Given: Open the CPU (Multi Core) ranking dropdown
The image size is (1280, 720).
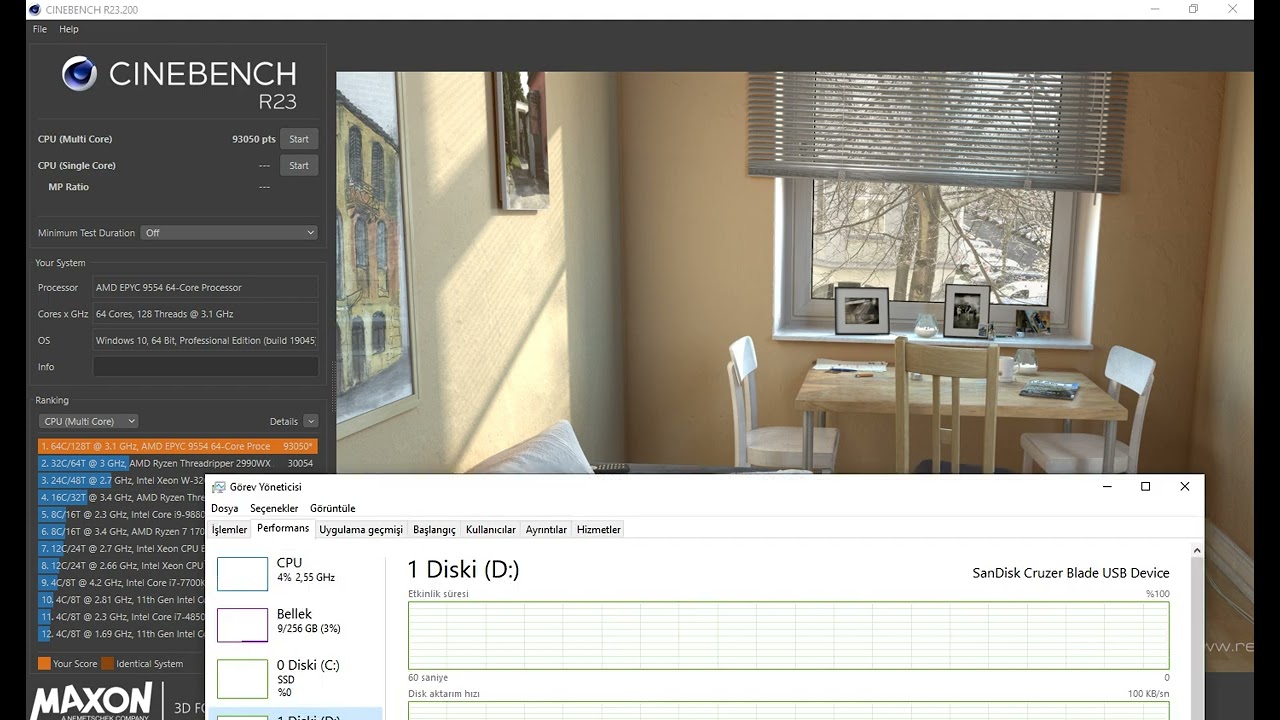Looking at the screenshot, I should (88, 421).
